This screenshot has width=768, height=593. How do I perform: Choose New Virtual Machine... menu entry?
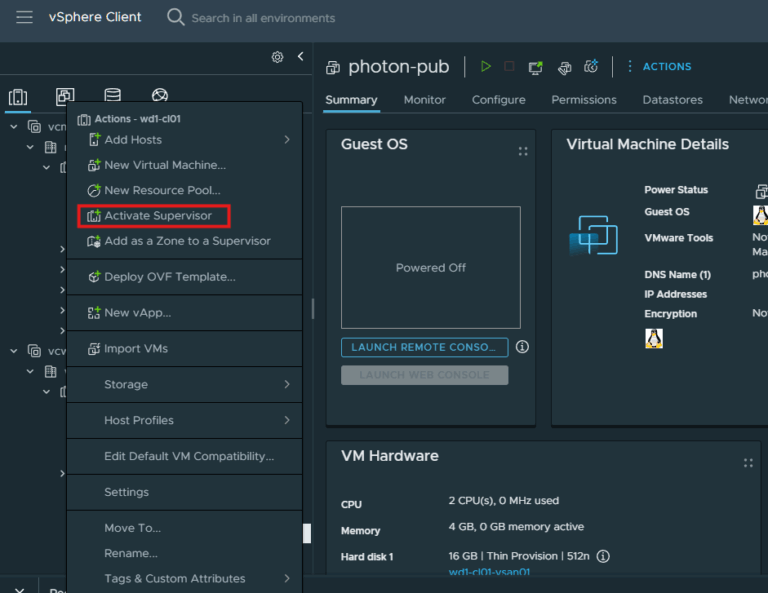pos(184,165)
